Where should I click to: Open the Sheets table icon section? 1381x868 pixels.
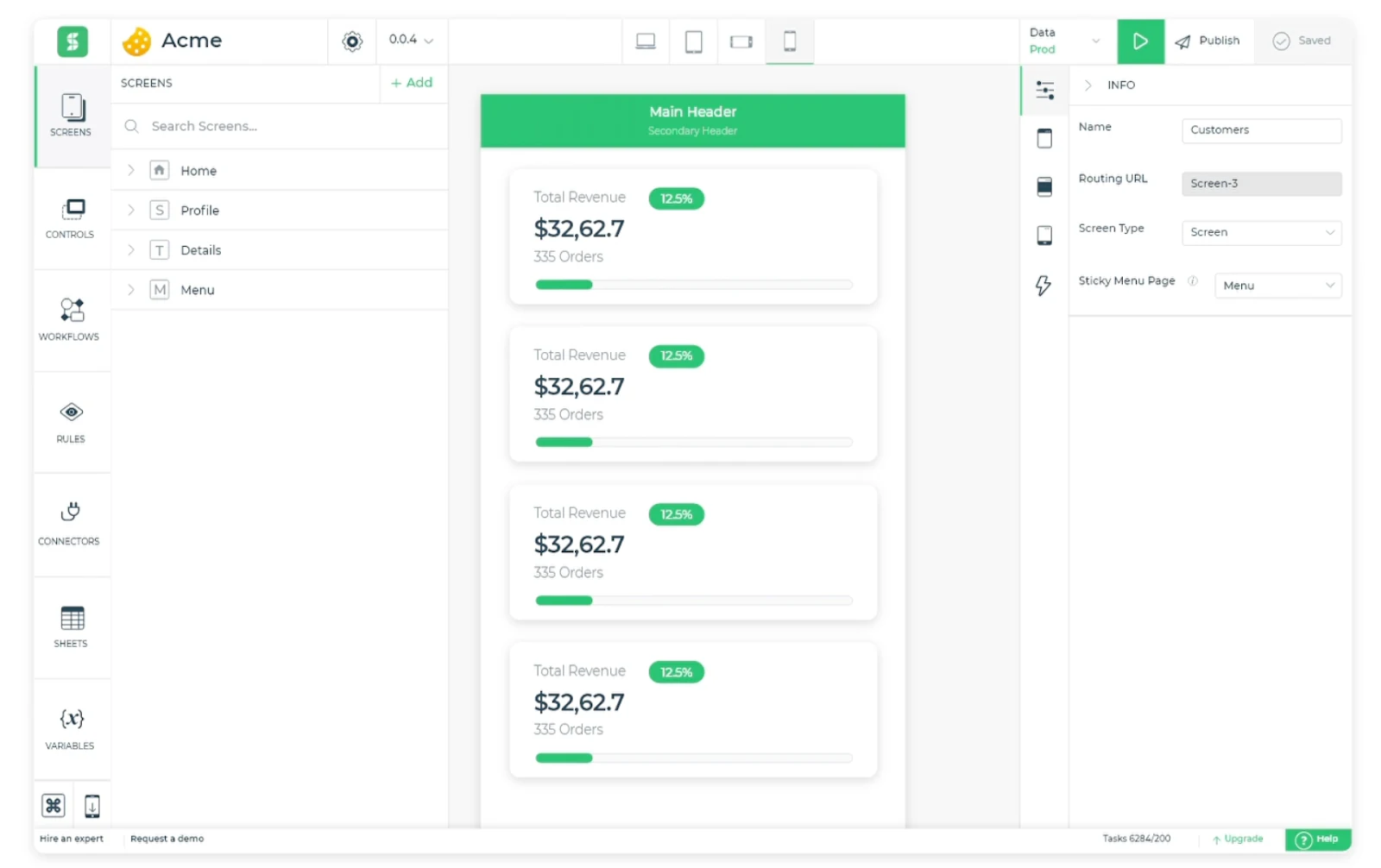tap(72, 627)
